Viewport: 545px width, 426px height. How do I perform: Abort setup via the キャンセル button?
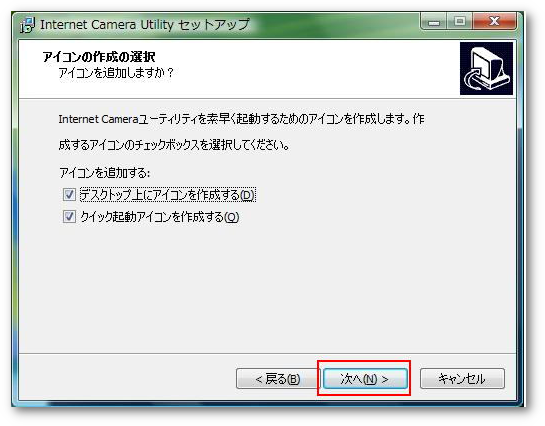pos(462,379)
